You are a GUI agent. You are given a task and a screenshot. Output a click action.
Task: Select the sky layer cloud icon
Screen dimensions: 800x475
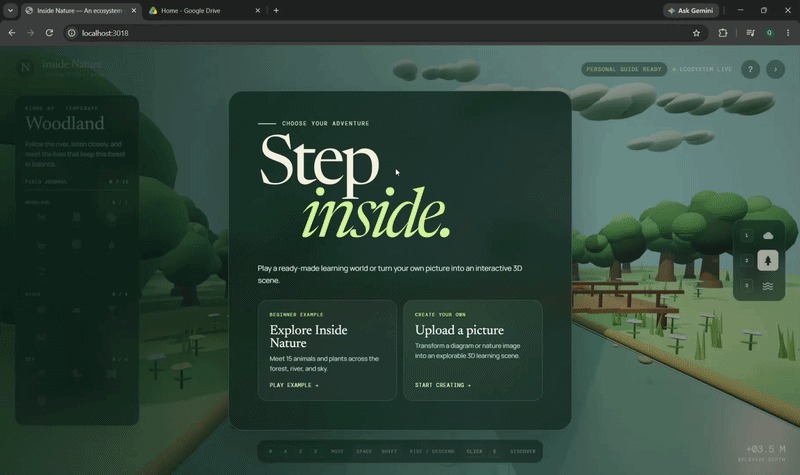coord(767,236)
